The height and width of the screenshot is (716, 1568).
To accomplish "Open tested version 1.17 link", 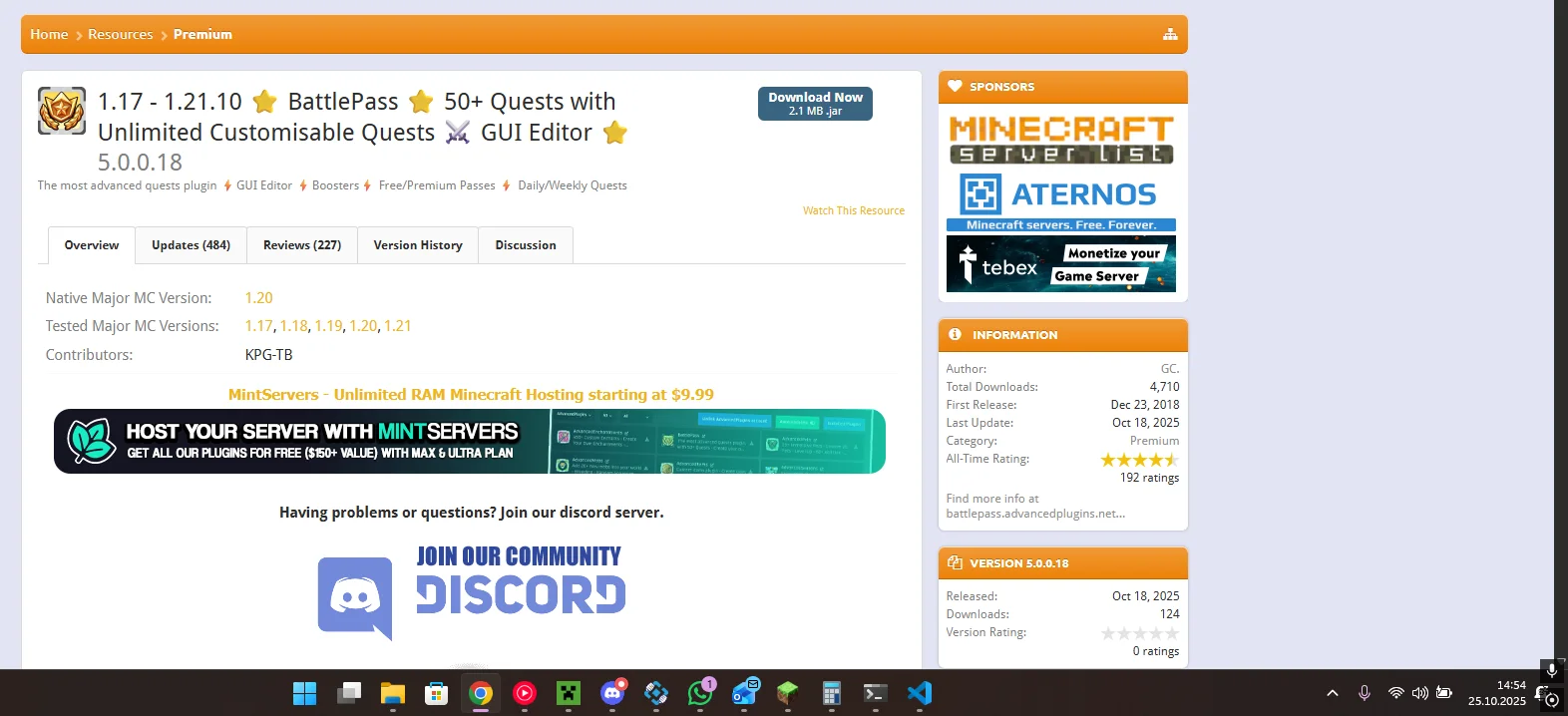I will pyautogui.click(x=258, y=326).
